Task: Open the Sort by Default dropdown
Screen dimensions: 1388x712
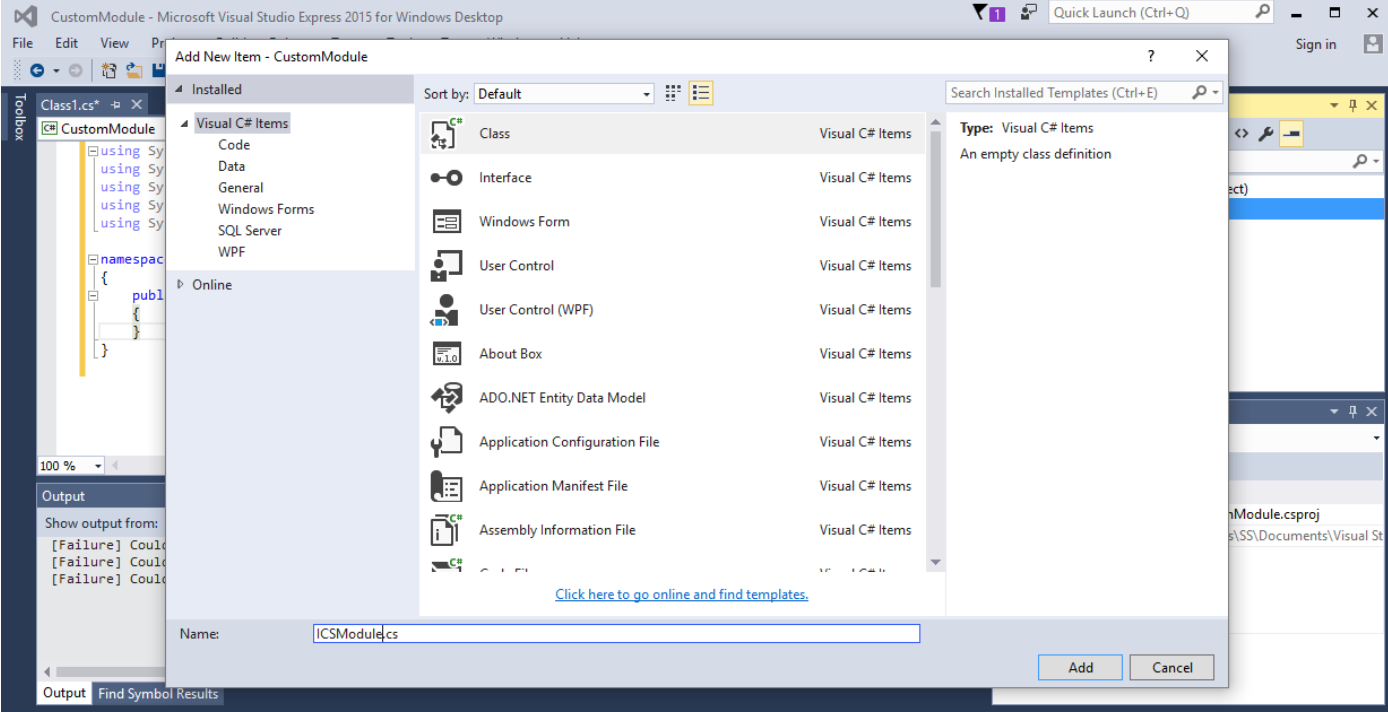Action: tap(564, 94)
